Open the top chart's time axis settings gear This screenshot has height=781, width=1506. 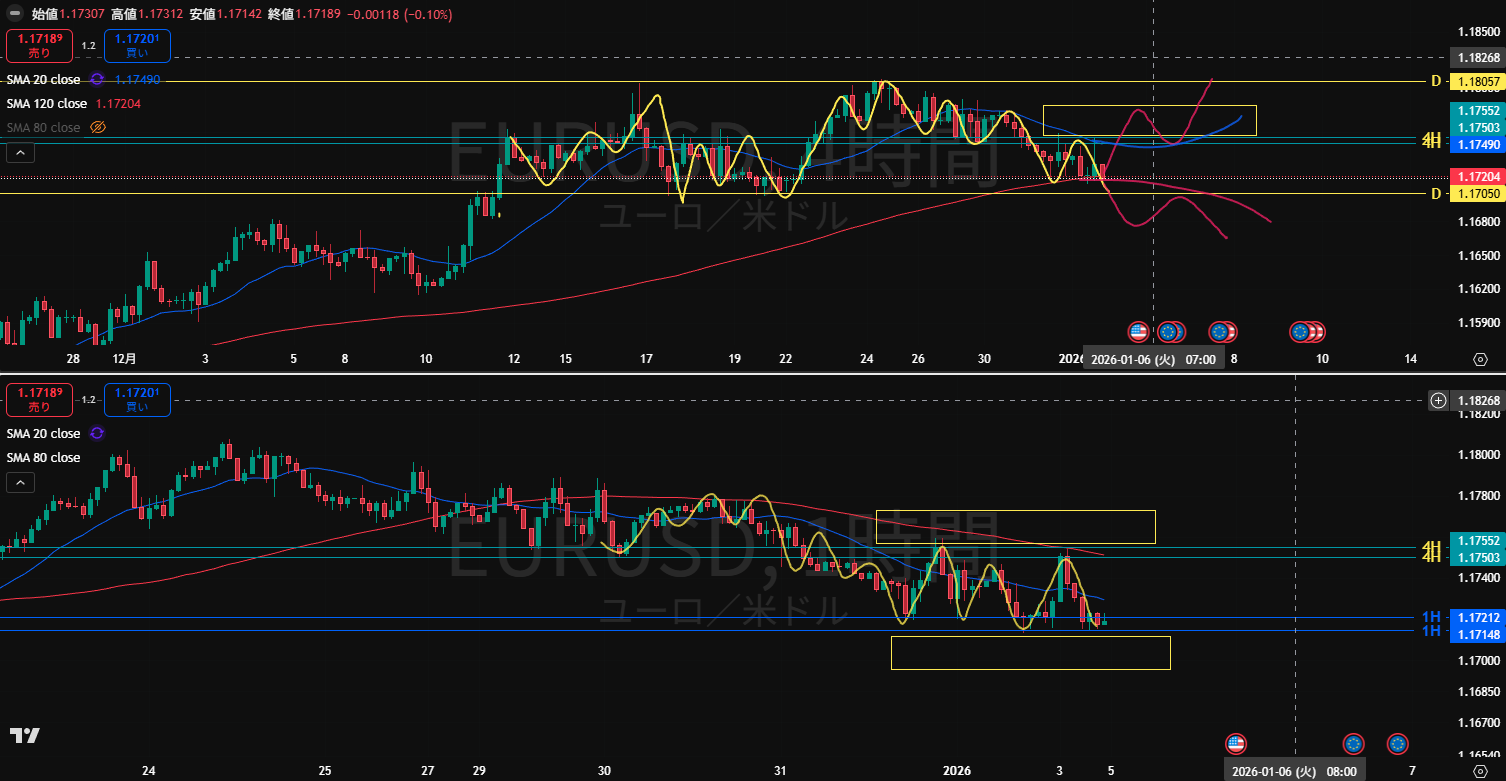point(1480,359)
